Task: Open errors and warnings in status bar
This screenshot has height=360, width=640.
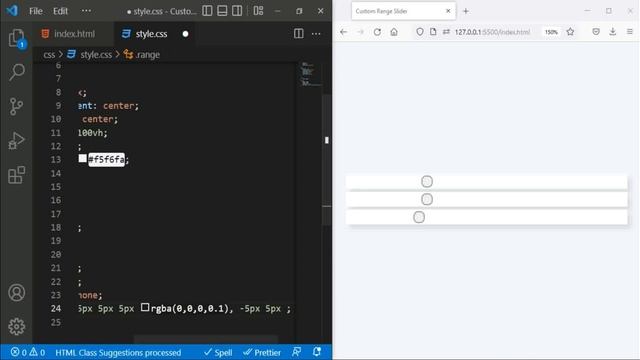Action: [27, 352]
